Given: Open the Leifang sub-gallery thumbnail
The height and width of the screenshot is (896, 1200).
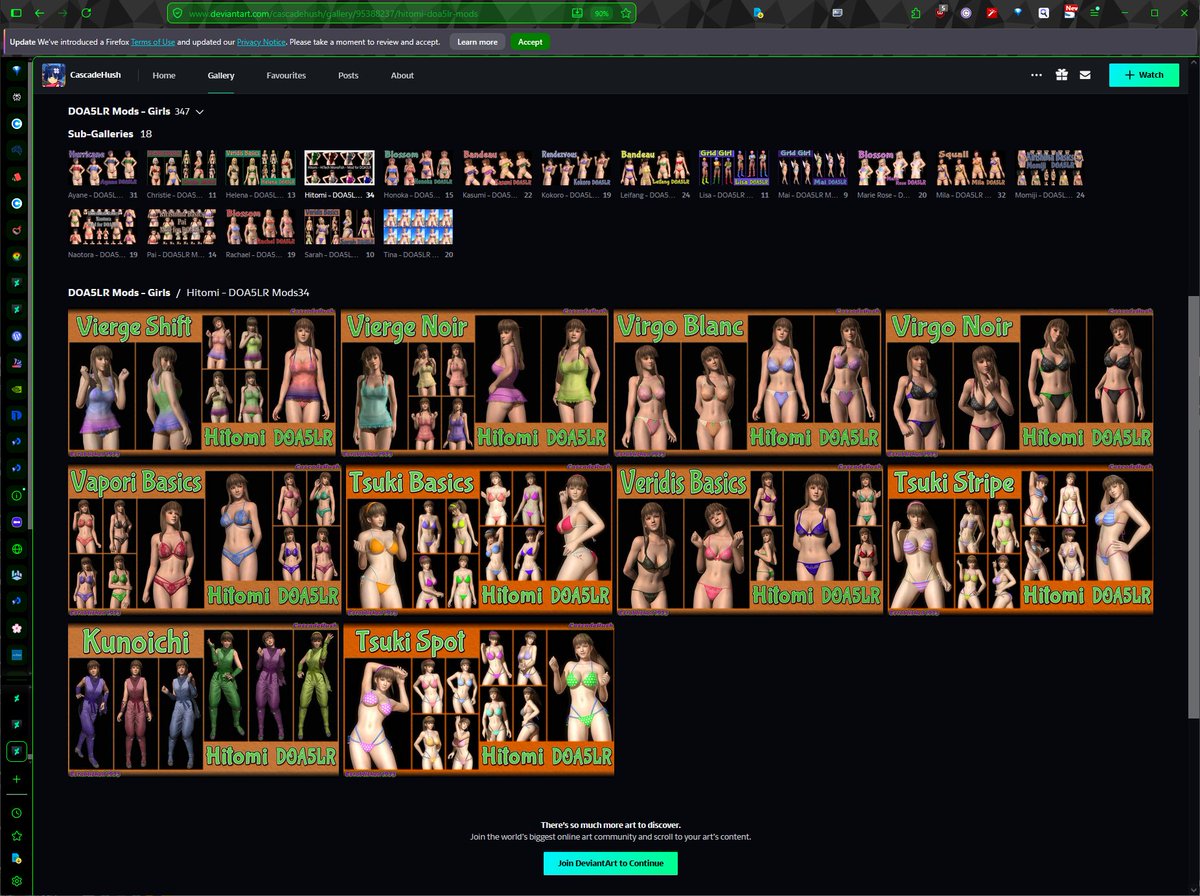Looking at the screenshot, I should pyautogui.click(x=655, y=168).
